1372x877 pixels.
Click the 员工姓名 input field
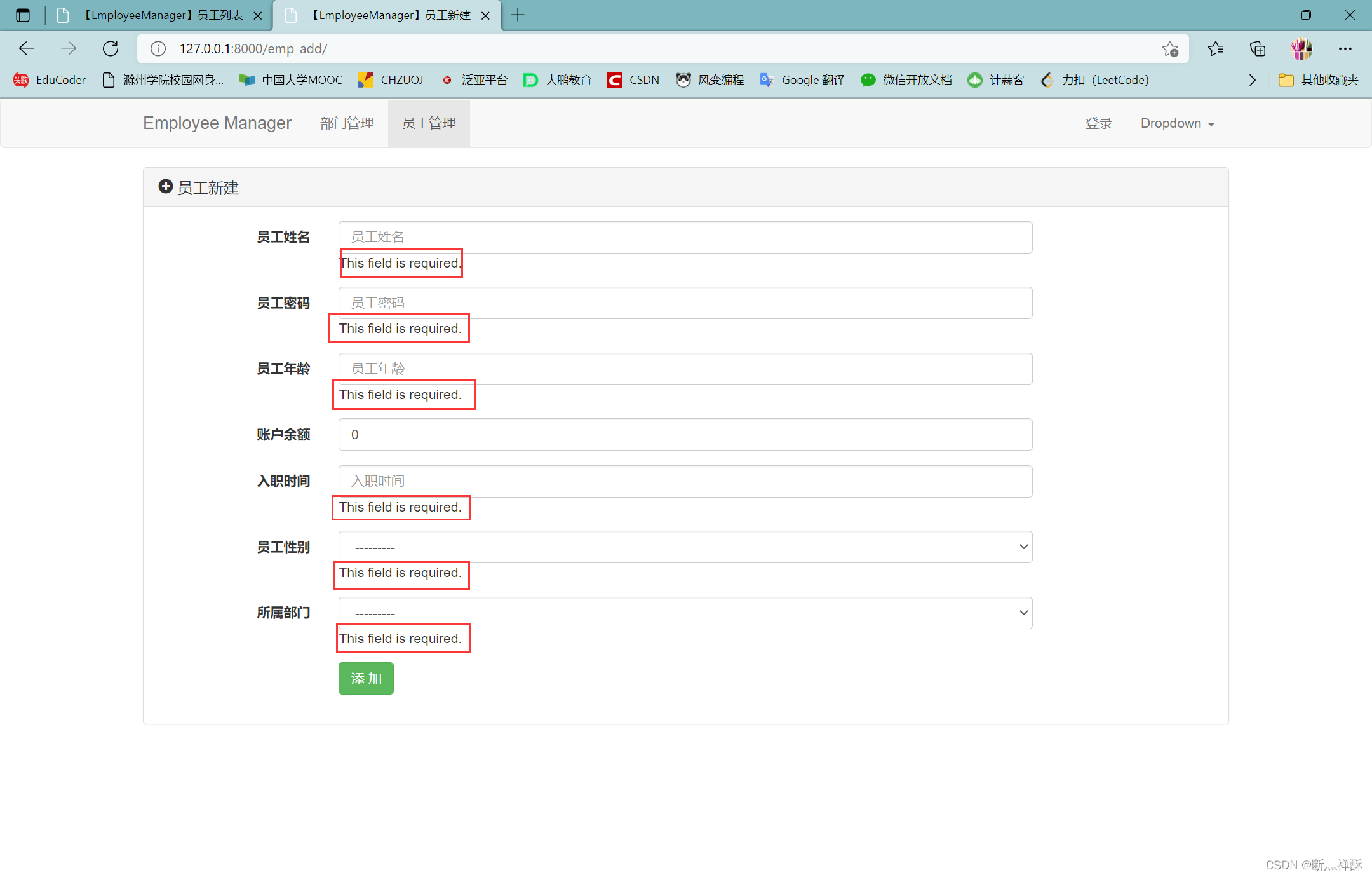pyautogui.click(x=685, y=237)
